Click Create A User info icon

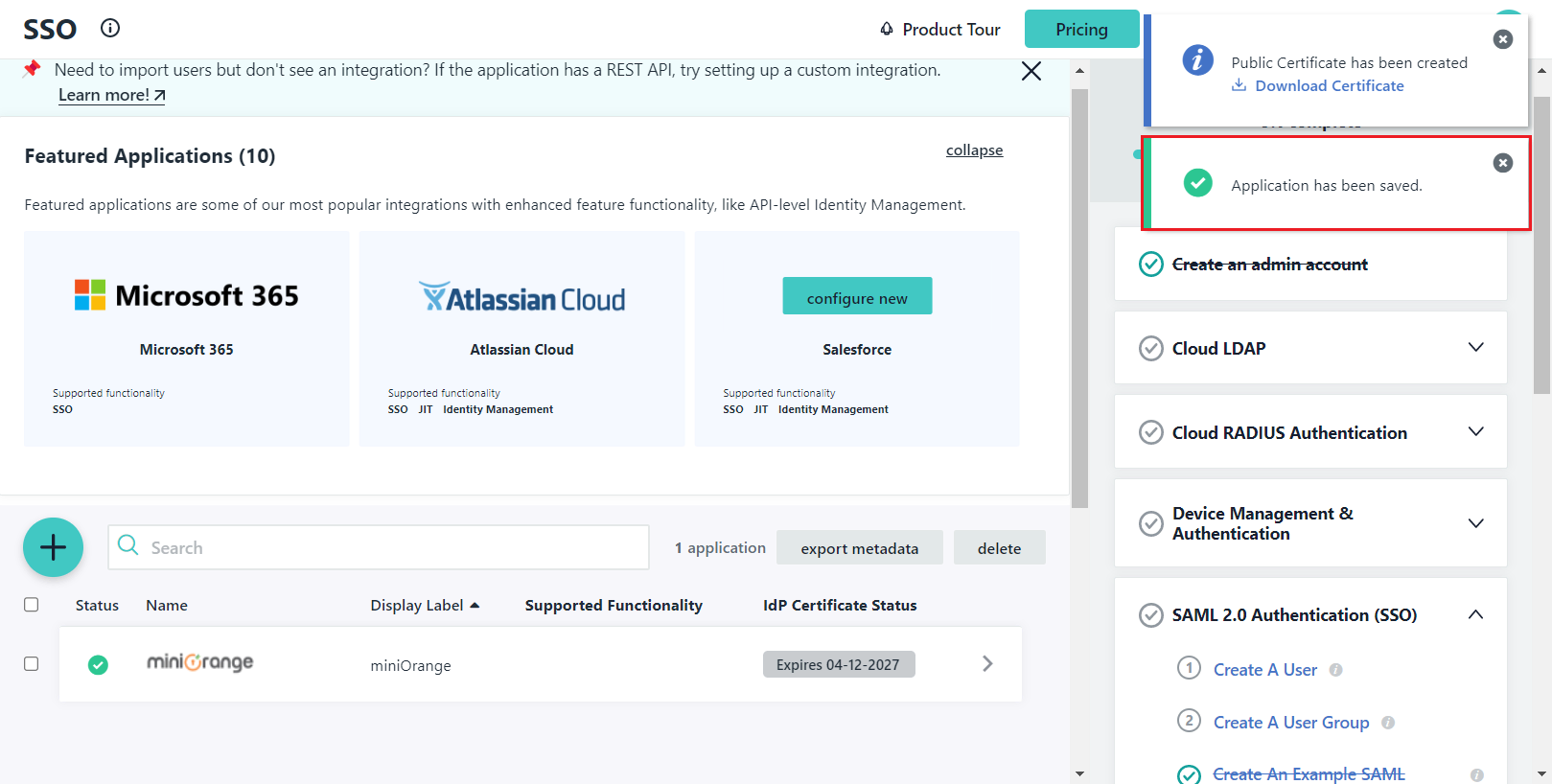[x=1335, y=670]
